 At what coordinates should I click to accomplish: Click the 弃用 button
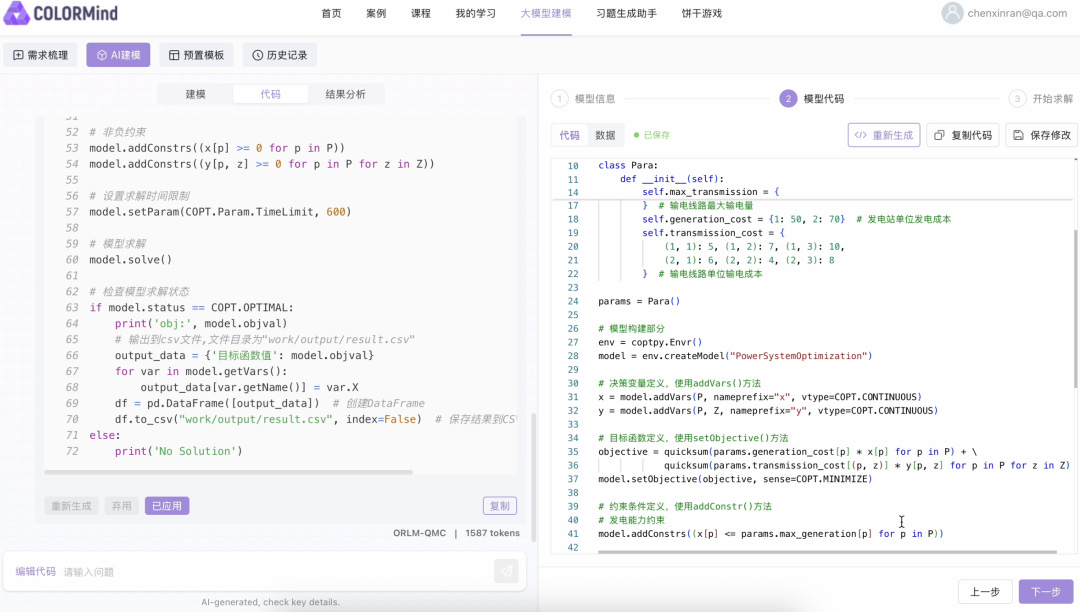point(121,506)
